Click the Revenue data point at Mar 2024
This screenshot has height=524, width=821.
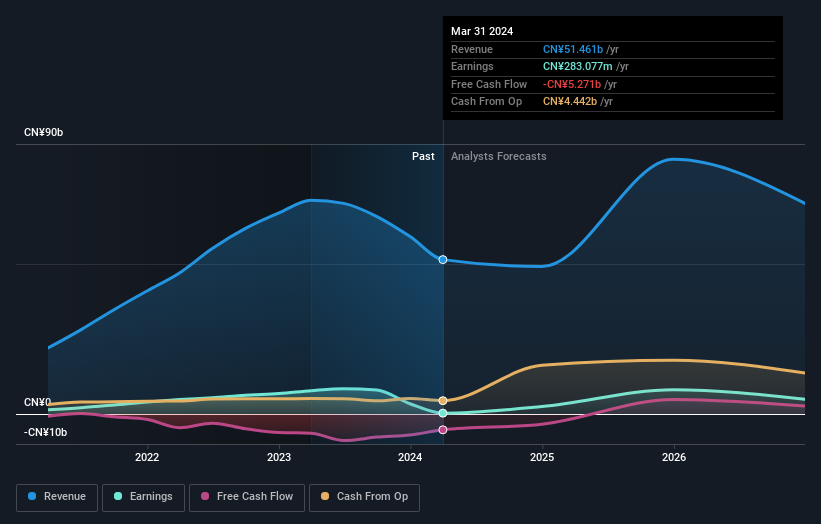click(x=443, y=260)
